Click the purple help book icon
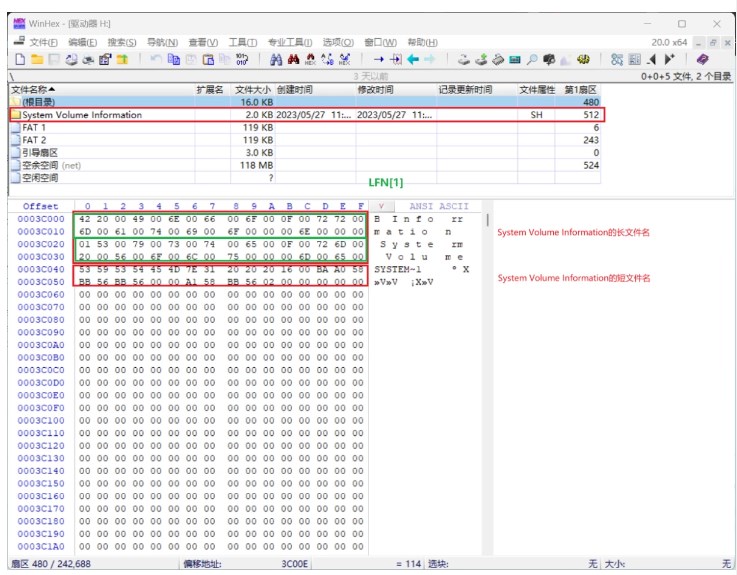737x575 pixels. (702, 59)
